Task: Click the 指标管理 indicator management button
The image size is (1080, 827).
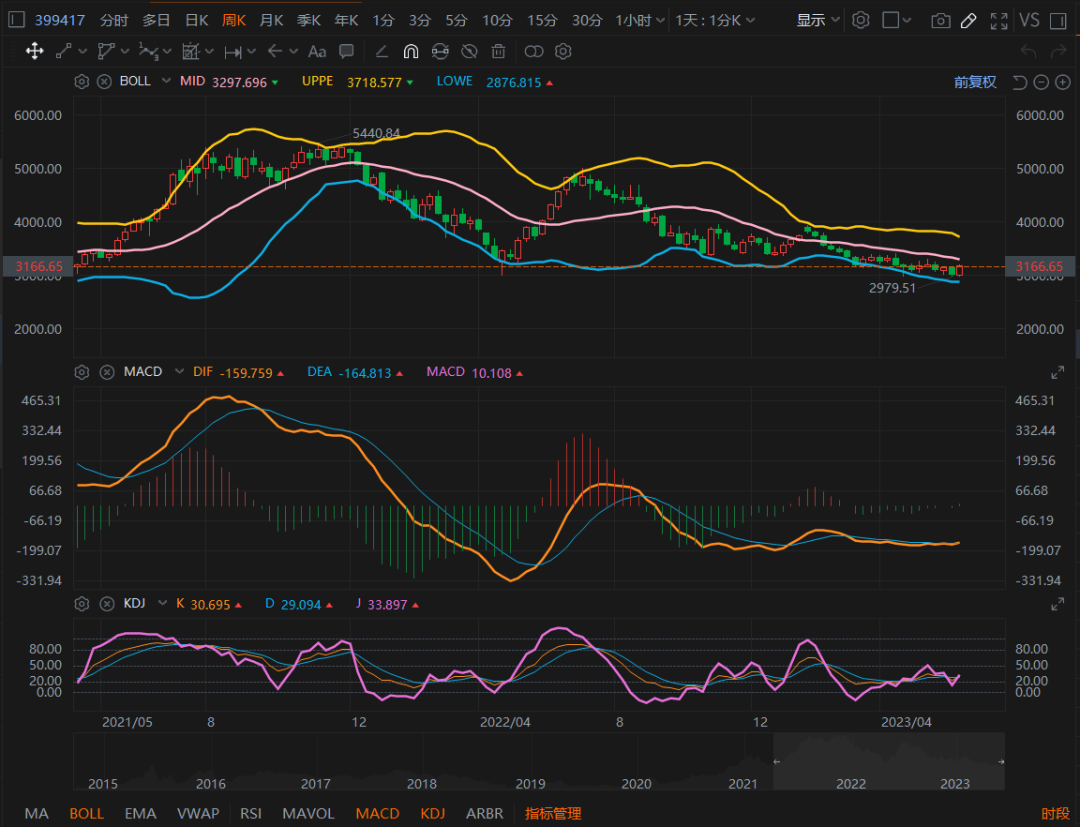Action: [x=553, y=813]
